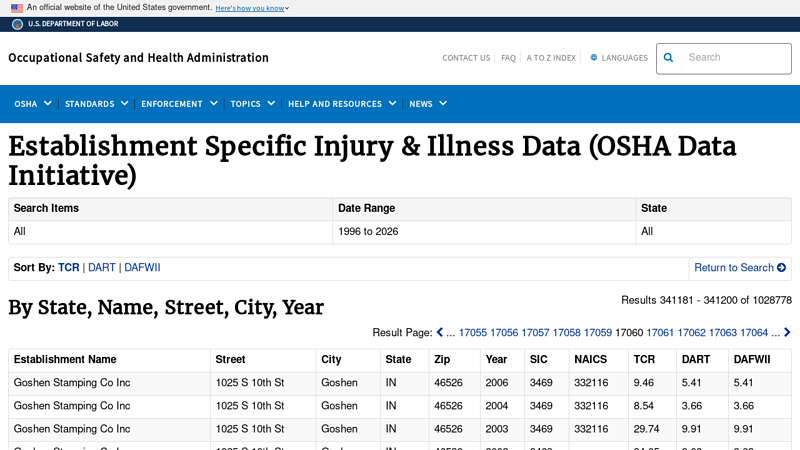Click the magnifying glass search icon

[x=668, y=58]
